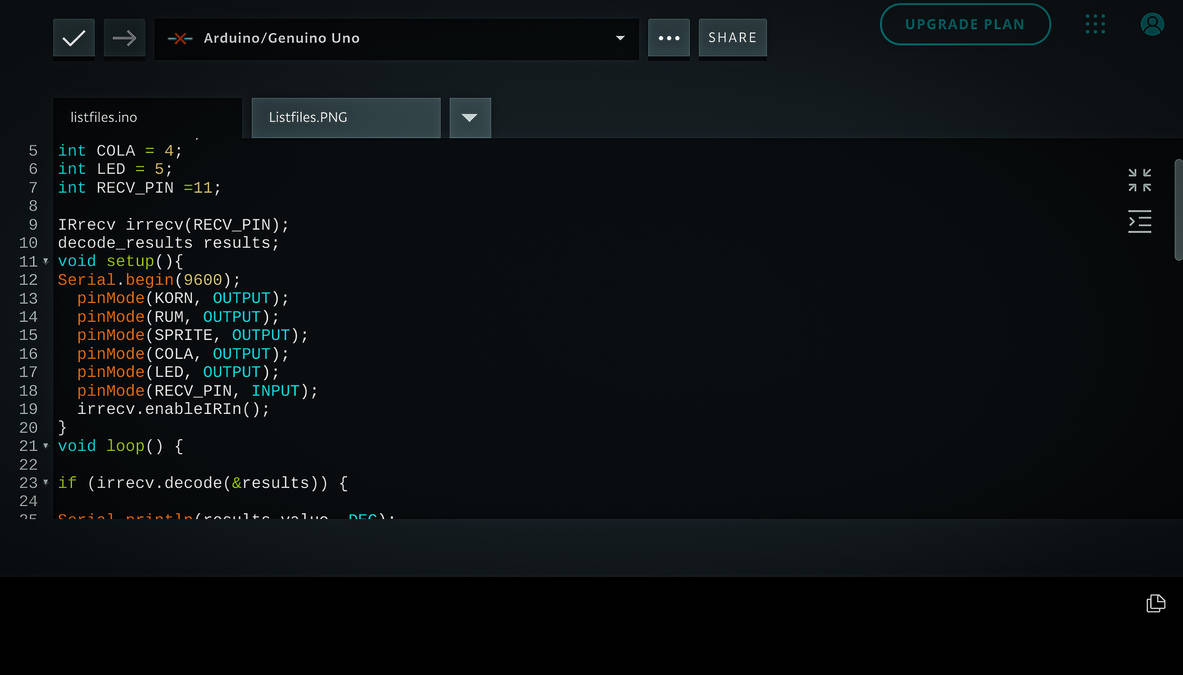Click line number 12 in the gutter
Screen dimensions: 1183x675
[29, 280]
